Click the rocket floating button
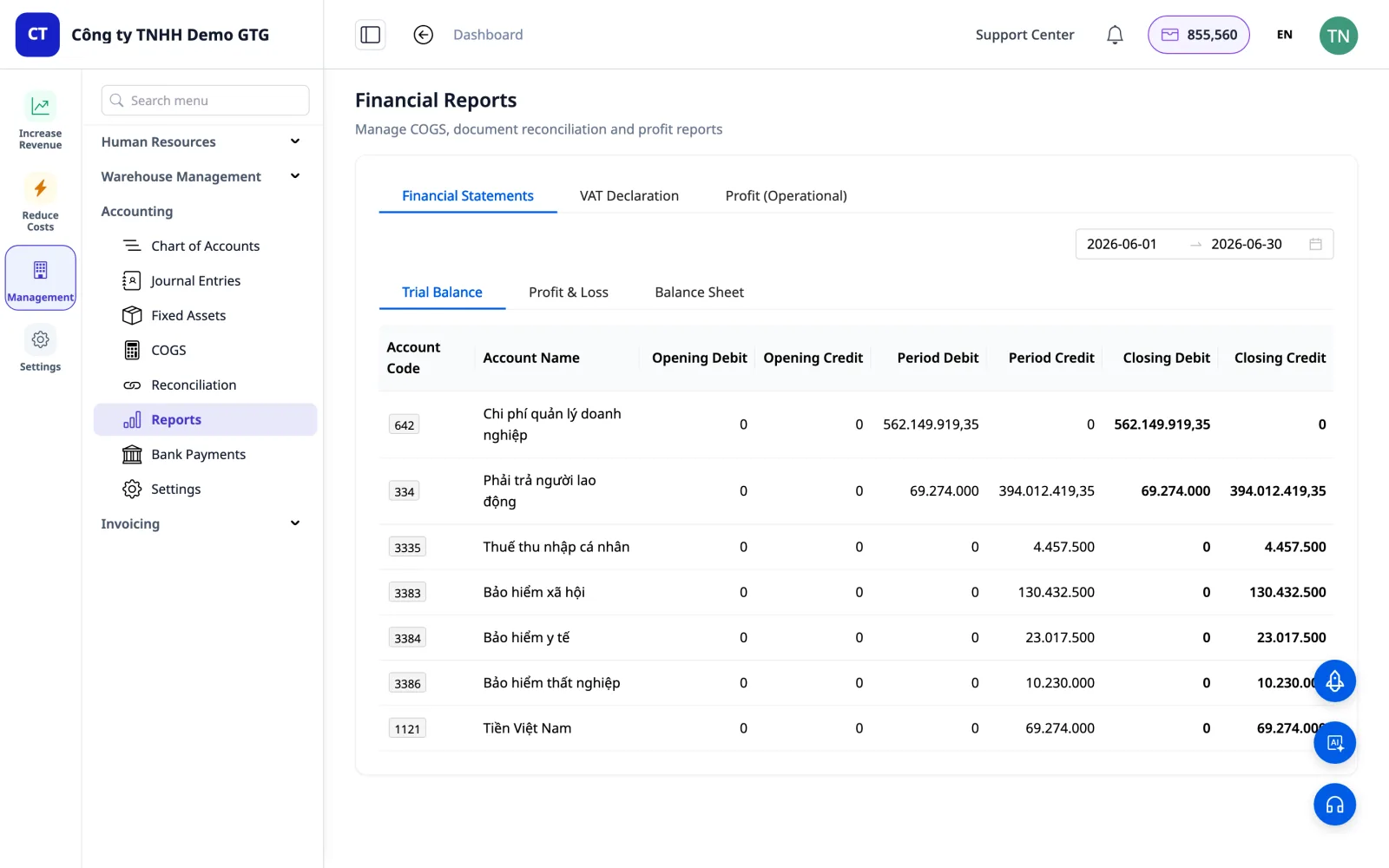This screenshot has height=868, width=1389. pos(1334,681)
